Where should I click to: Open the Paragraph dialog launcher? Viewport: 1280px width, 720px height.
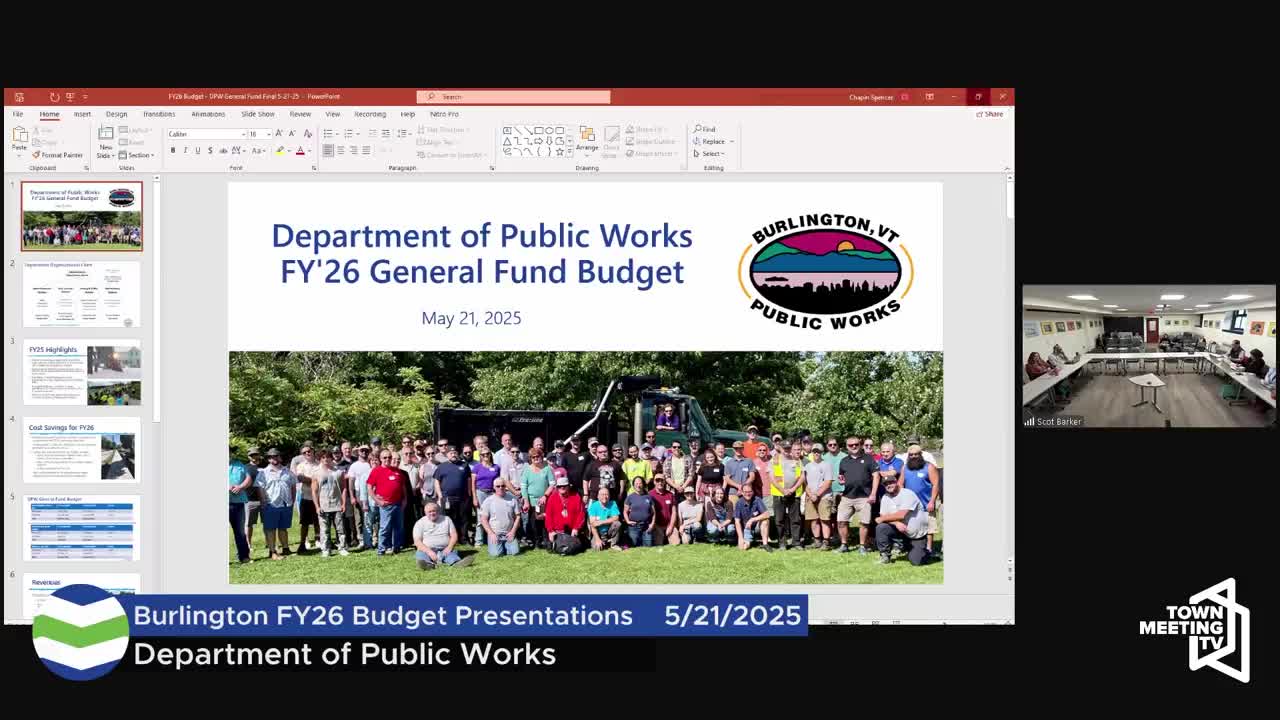[x=492, y=168]
